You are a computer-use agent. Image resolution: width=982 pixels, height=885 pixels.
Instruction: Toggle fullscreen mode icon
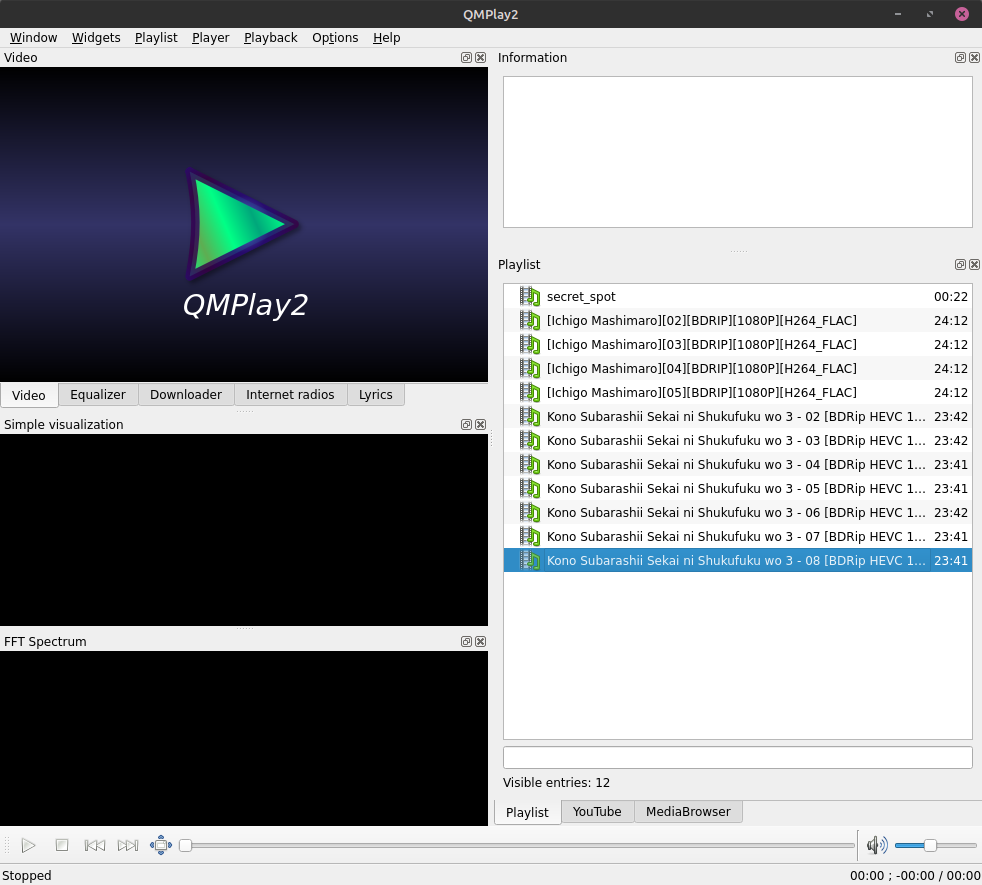point(161,846)
